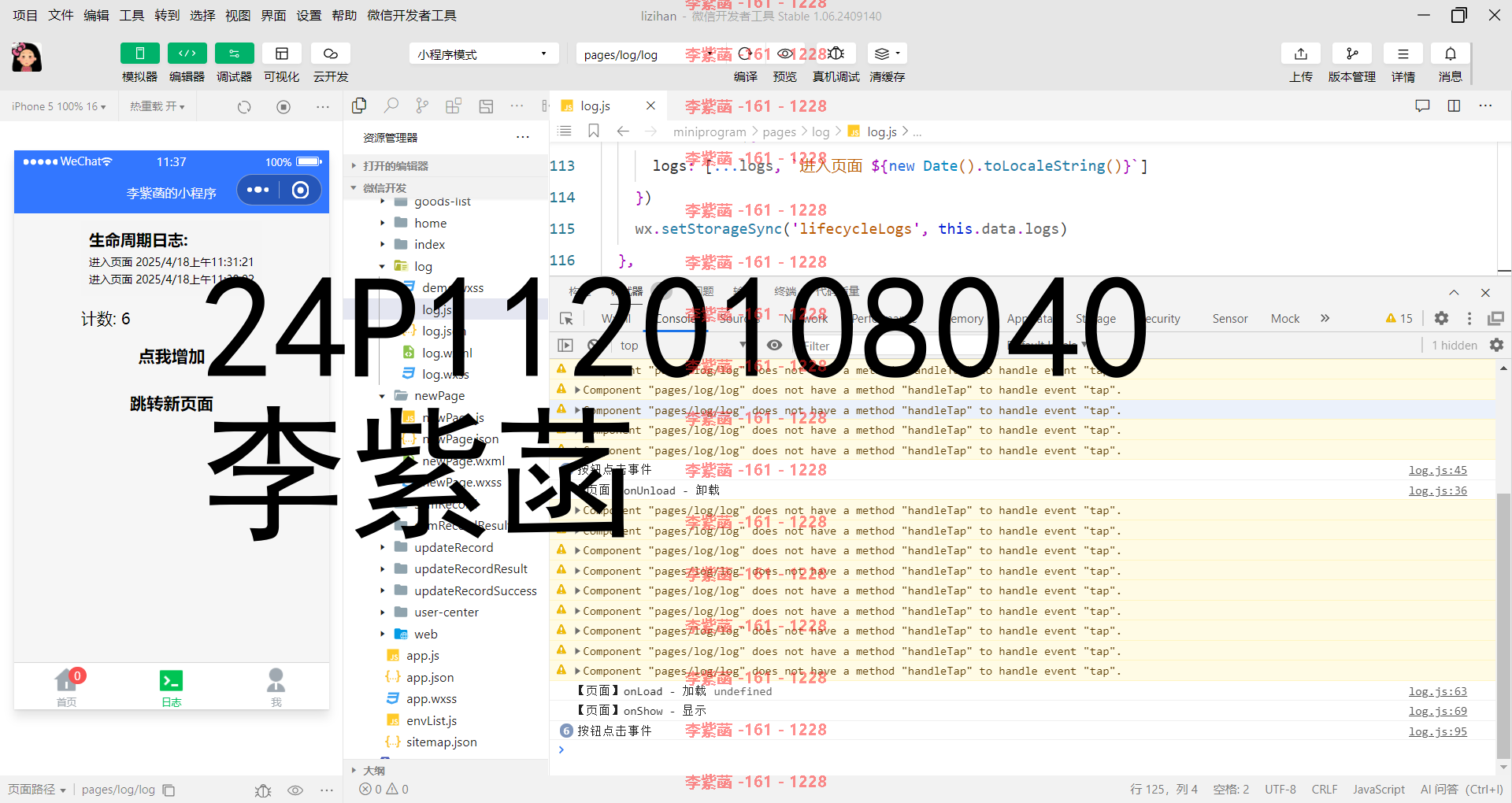Click the Compile (编译) refresh icon
Viewport: 1512px width, 803px height.
pyautogui.click(x=745, y=54)
